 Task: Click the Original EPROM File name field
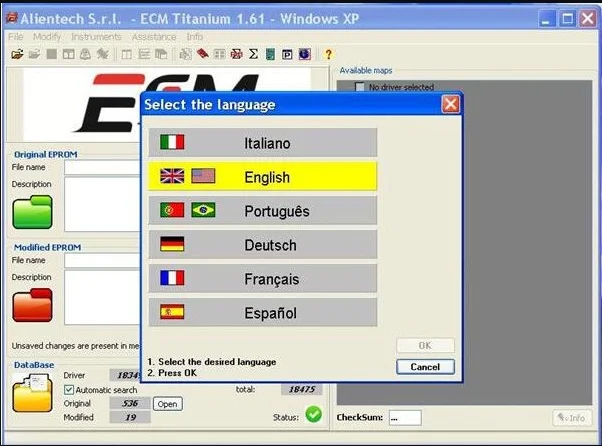102,167
